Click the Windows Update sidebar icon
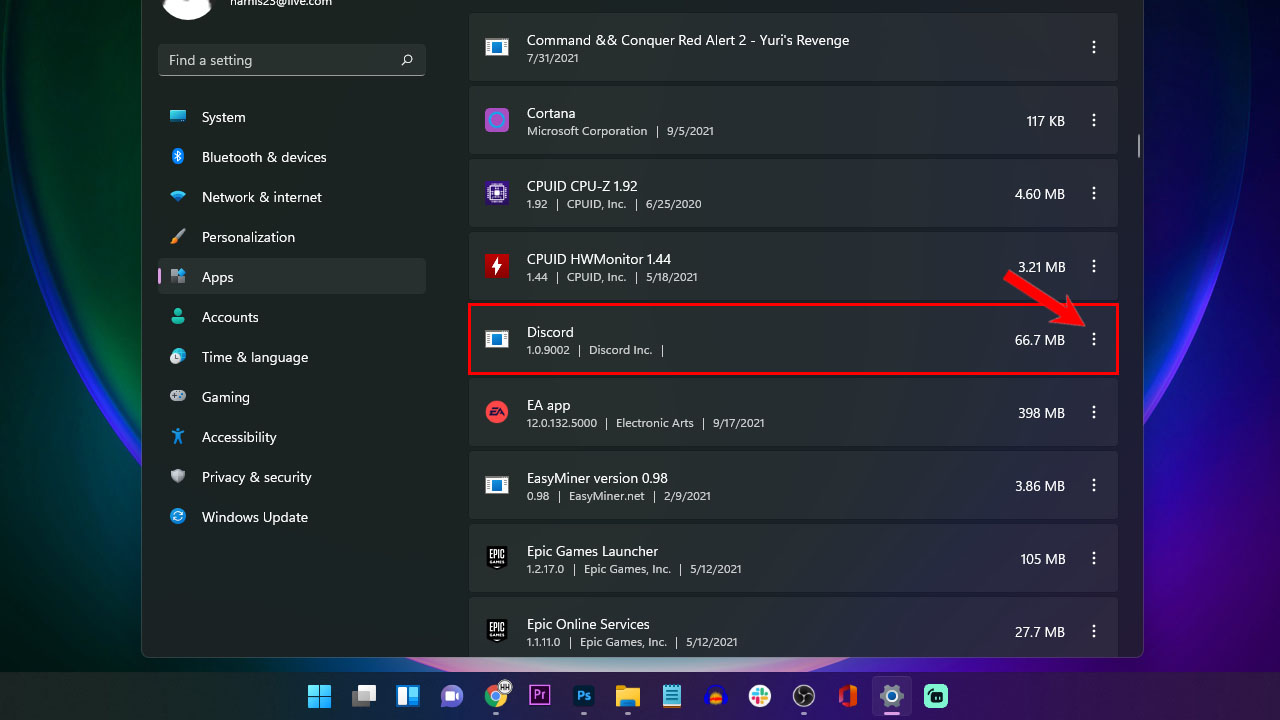This screenshot has height=720, width=1280. (177, 517)
